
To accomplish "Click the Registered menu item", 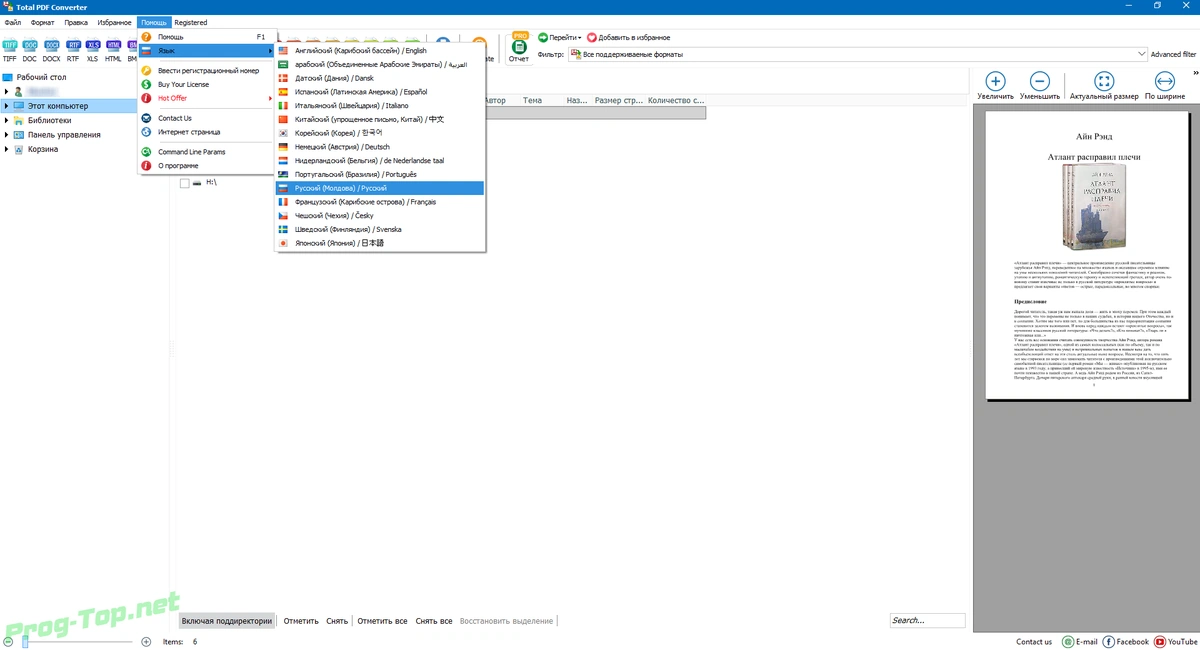I will (190, 22).
